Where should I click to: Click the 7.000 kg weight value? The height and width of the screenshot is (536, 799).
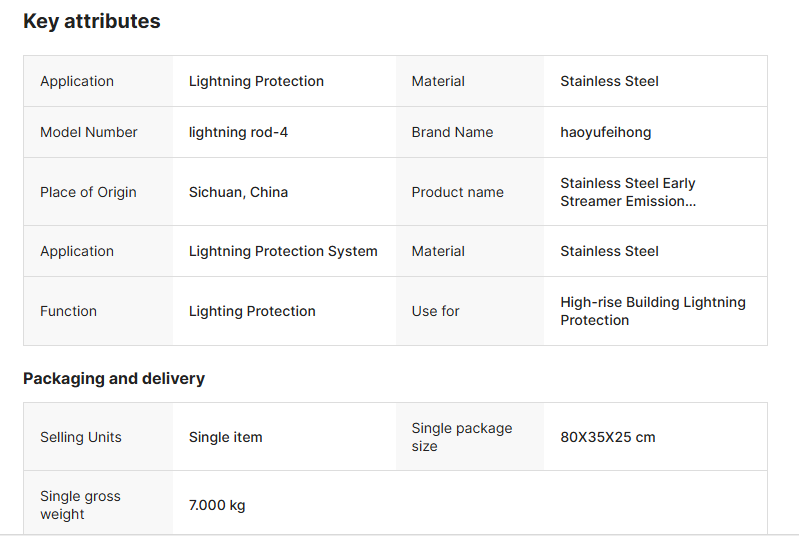[x=217, y=505]
